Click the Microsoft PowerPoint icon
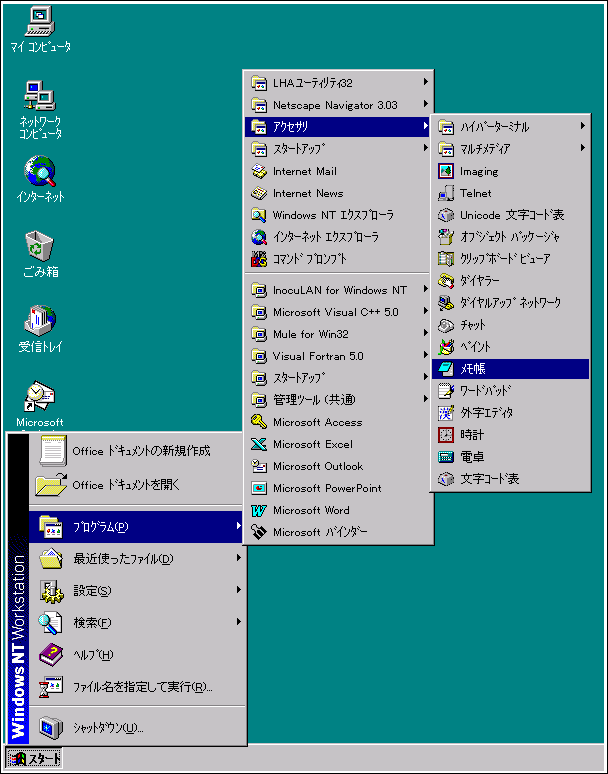 click(259, 488)
